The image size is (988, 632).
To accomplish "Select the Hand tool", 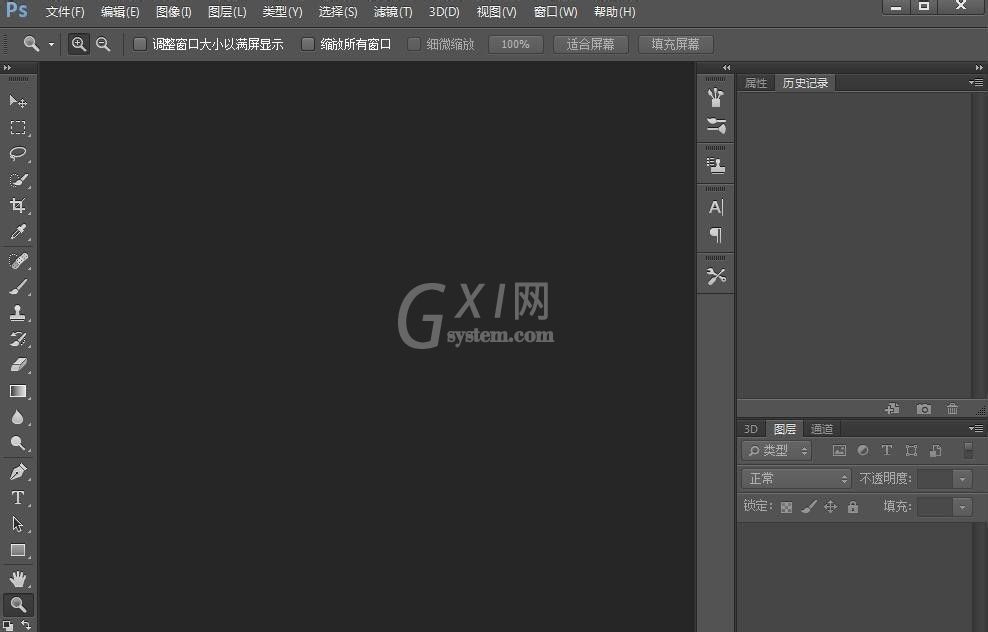I will pos(18,578).
